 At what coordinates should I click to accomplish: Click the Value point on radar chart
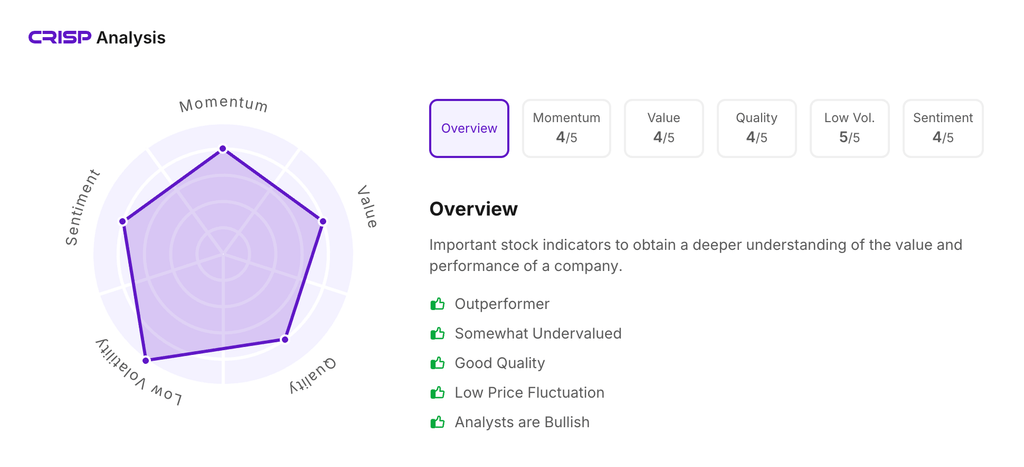tap(323, 221)
